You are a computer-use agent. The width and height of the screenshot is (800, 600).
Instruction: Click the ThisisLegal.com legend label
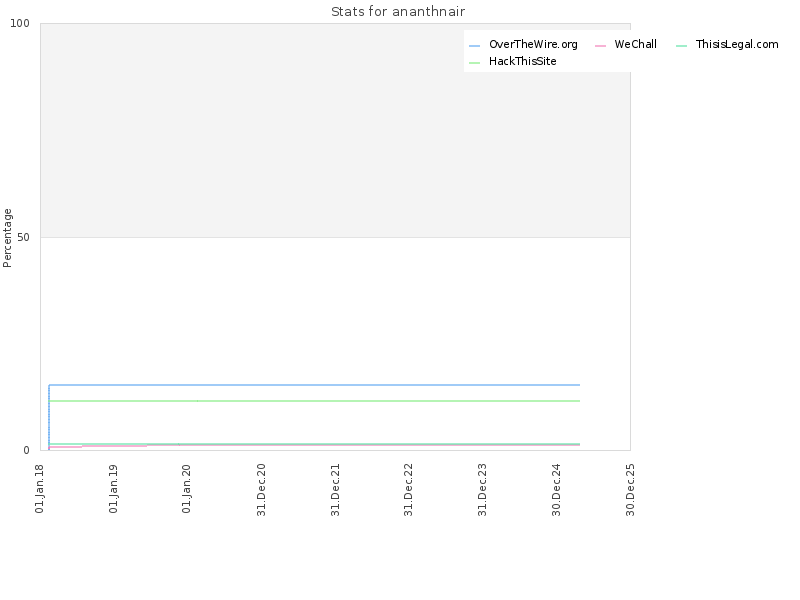click(x=737, y=45)
